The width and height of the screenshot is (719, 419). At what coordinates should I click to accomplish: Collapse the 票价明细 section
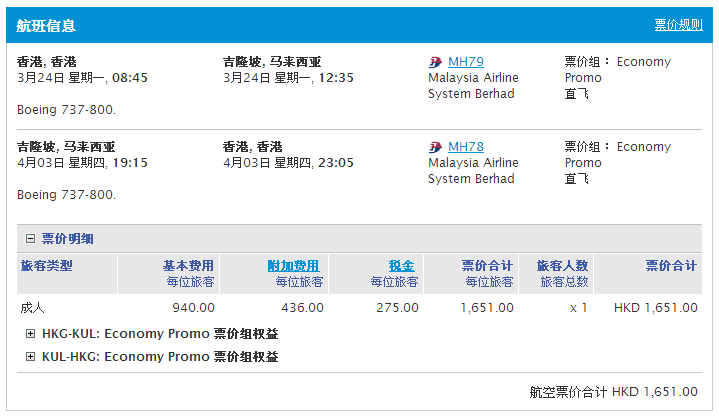click(x=30, y=239)
